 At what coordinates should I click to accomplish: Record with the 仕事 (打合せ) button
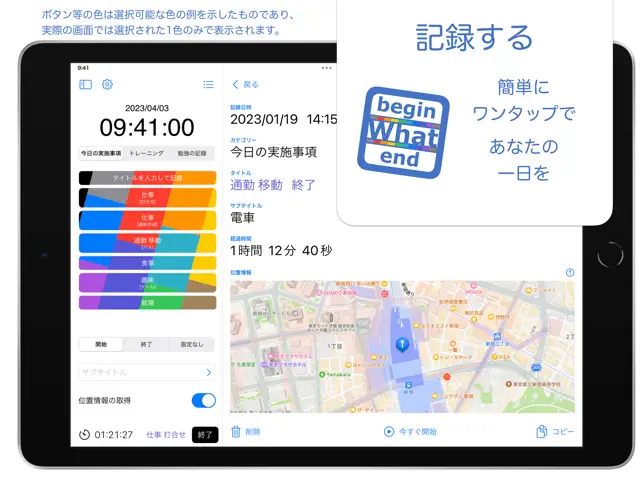(x=147, y=198)
